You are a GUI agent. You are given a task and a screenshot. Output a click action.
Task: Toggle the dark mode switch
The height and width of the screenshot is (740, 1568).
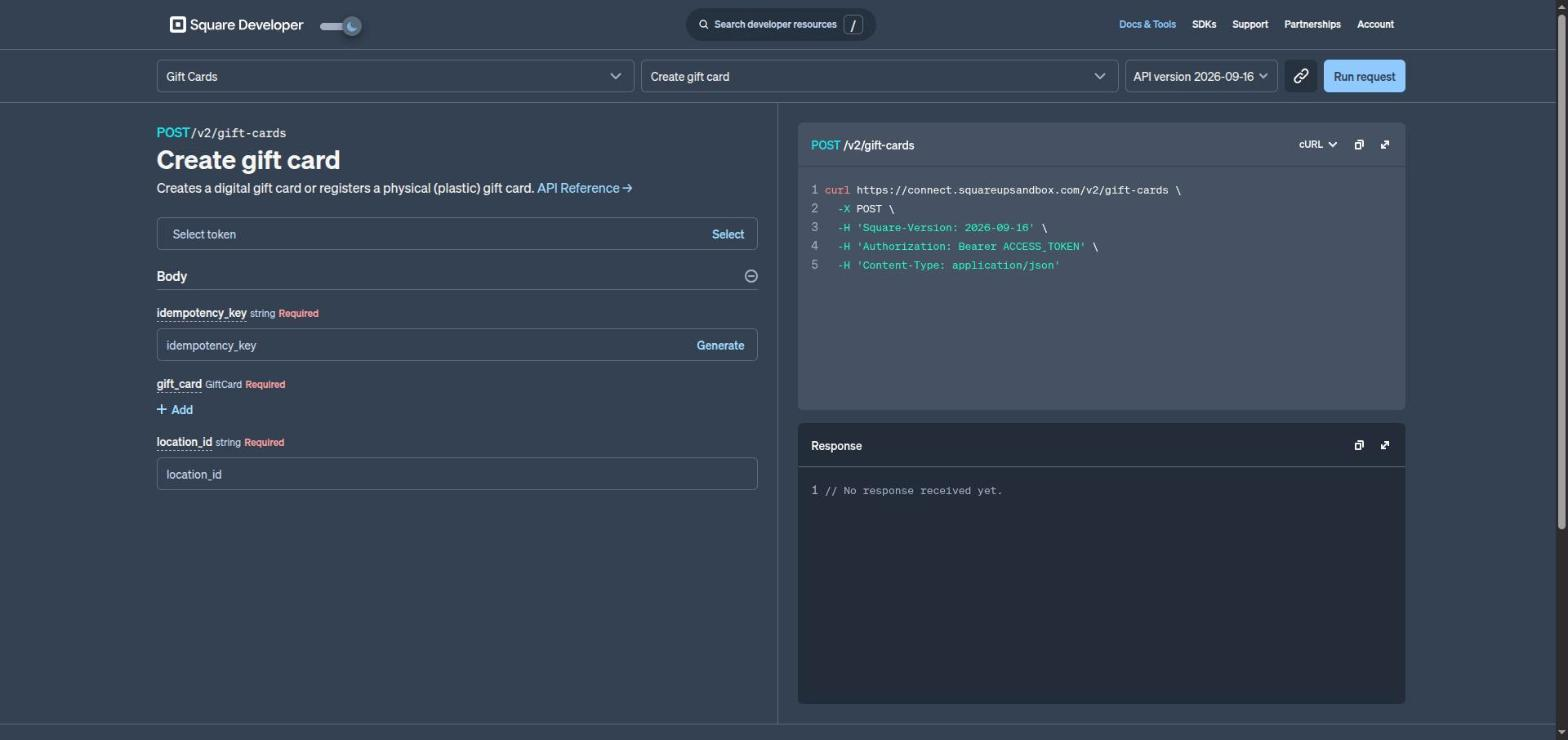(x=341, y=26)
